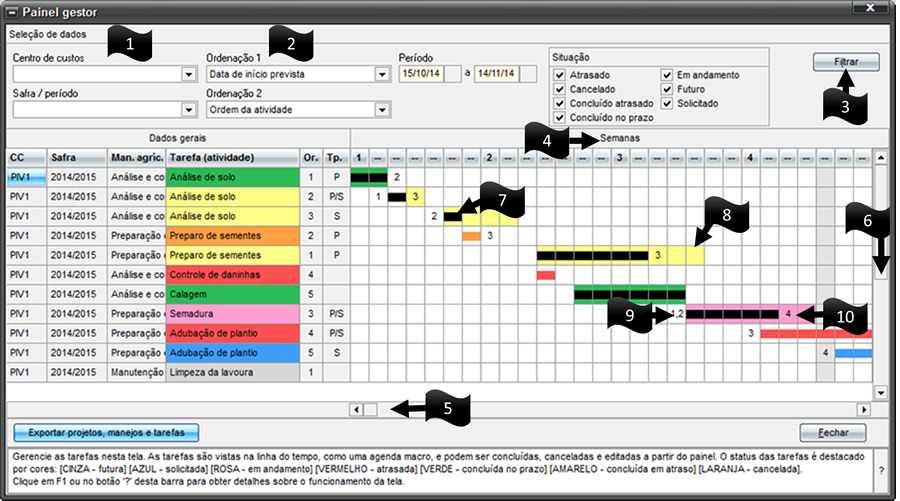Expand the Centro de custos dropdown
The image size is (900, 501).
(188, 74)
